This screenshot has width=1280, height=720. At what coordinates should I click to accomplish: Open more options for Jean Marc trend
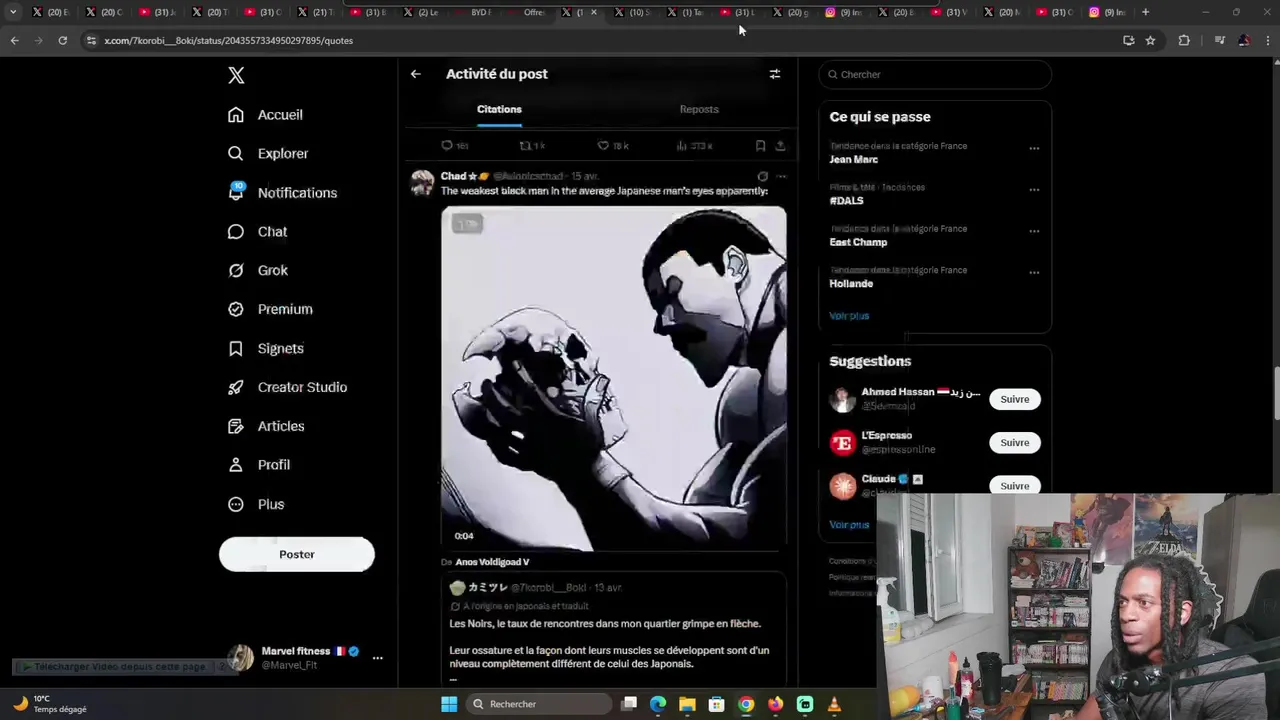coord(1034,148)
